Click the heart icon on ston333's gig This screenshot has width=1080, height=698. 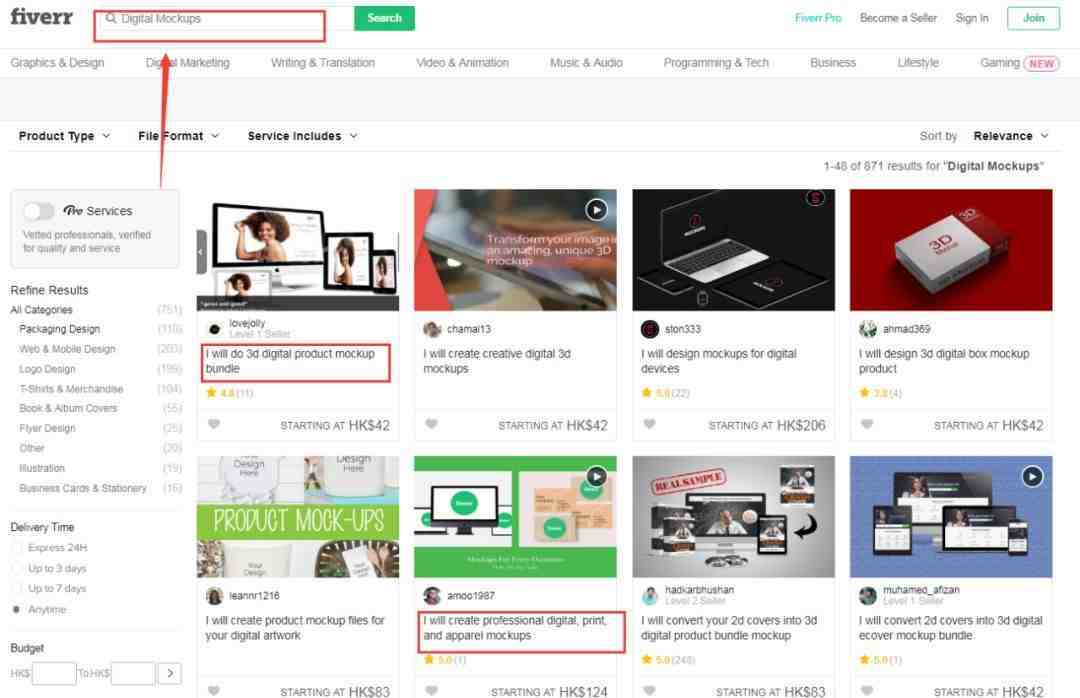click(x=650, y=424)
